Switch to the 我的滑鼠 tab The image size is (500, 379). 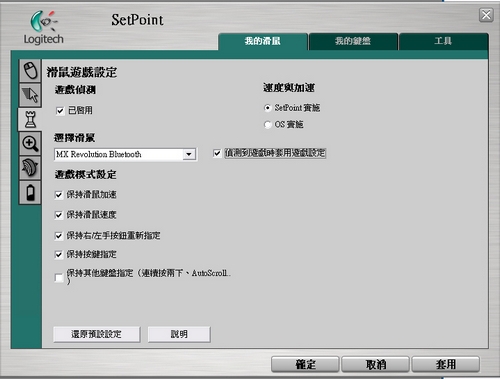[263, 41]
